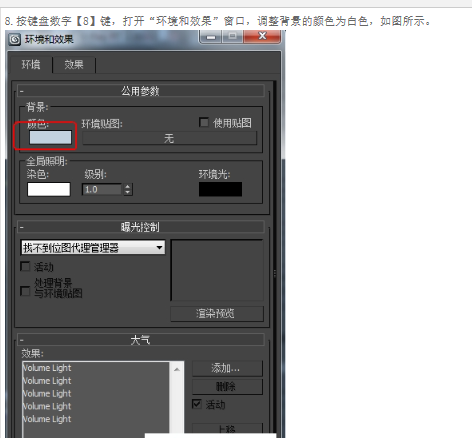Screen dimensions: 472x438
Task: Open the background 颜色 color swatch
Action: pos(50,137)
